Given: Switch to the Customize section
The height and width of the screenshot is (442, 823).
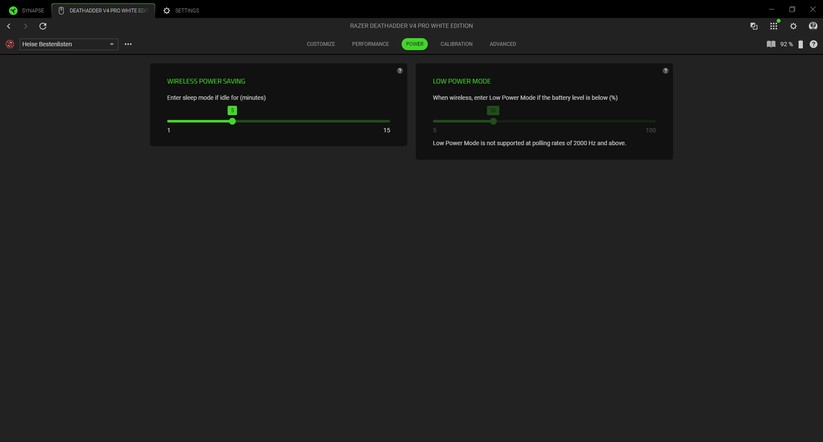Looking at the screenshot, I should tap(321, 44).
